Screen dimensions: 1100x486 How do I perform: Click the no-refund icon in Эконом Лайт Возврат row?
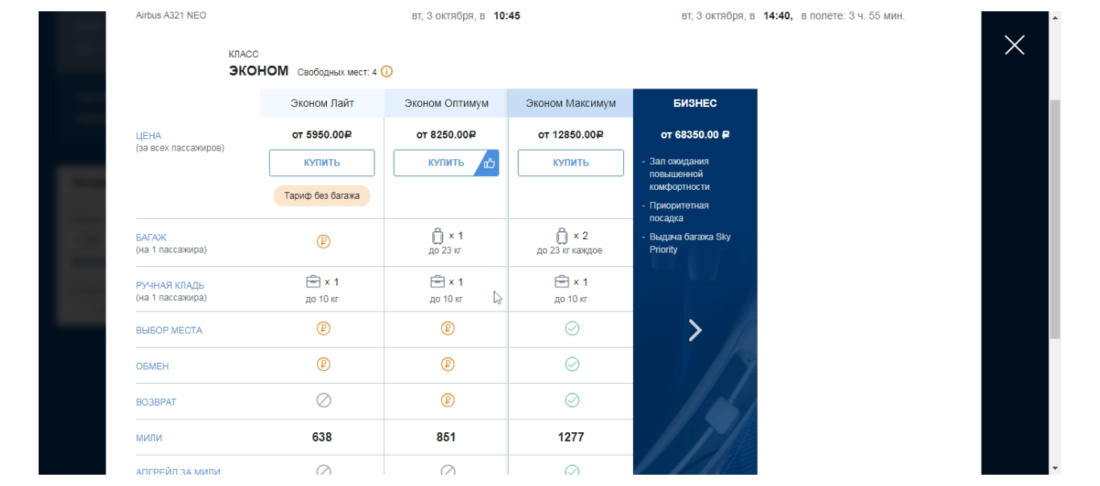tap(323, 400)
